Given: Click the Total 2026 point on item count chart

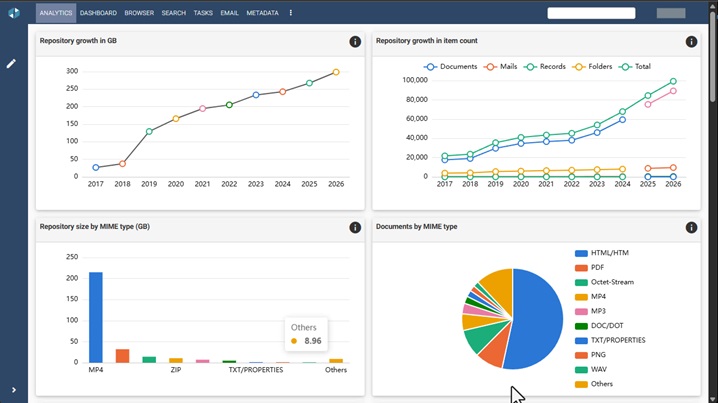Looking at the screenshot, I should (673, 82).
